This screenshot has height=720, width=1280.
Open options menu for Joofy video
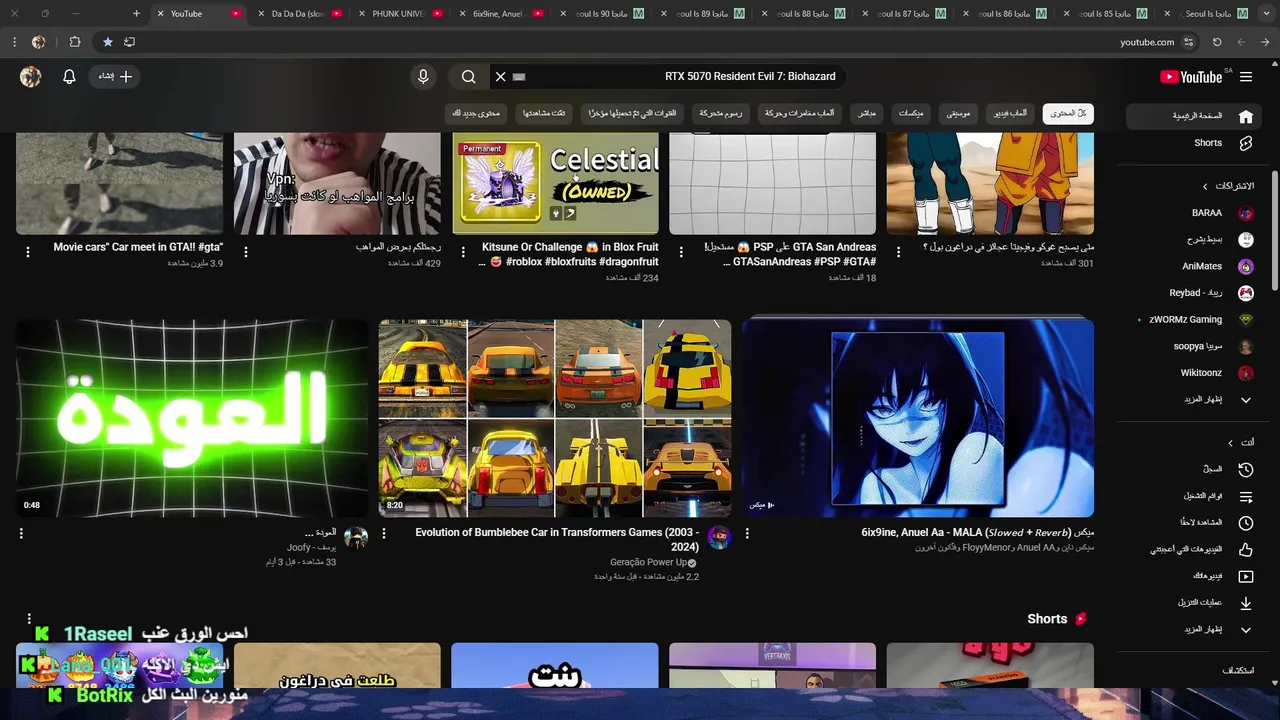click(21, 534)
